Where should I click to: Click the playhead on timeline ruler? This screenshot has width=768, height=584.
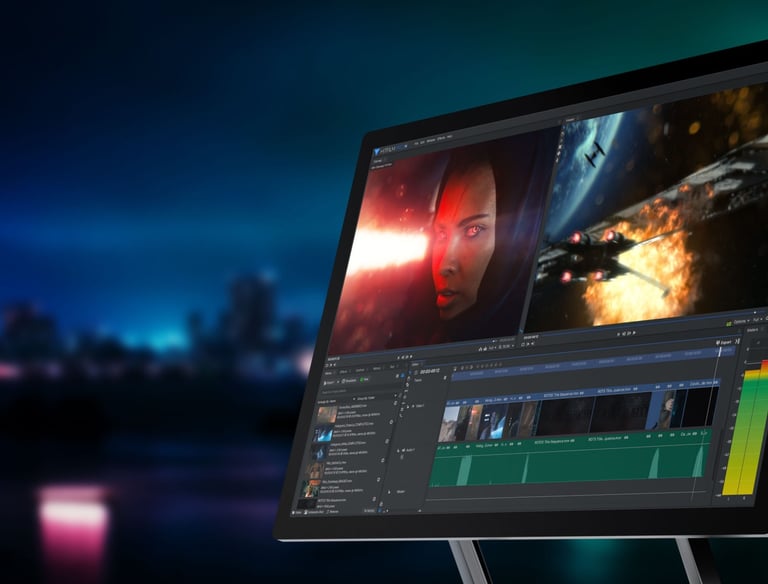(720, 352)
